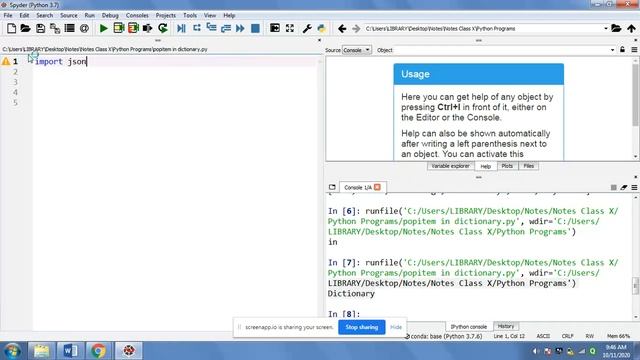
Task: Open the Source menu
Action: coord(69,15)
